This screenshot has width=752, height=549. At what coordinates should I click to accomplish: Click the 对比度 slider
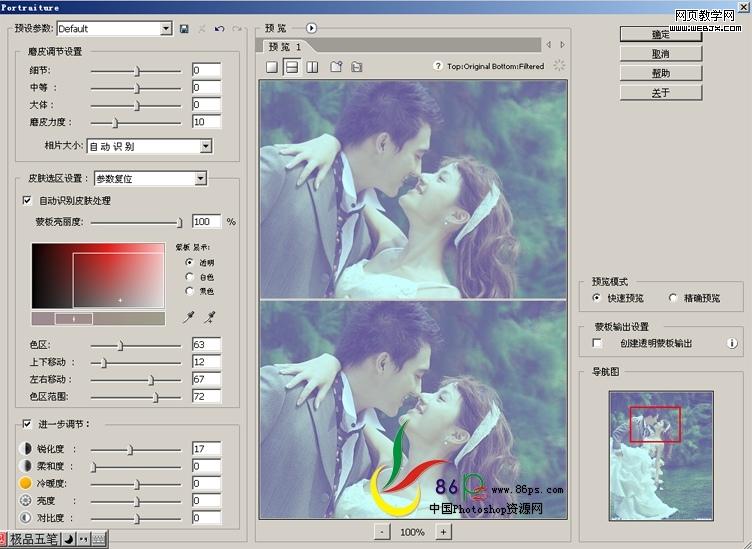tap(136, 518)
